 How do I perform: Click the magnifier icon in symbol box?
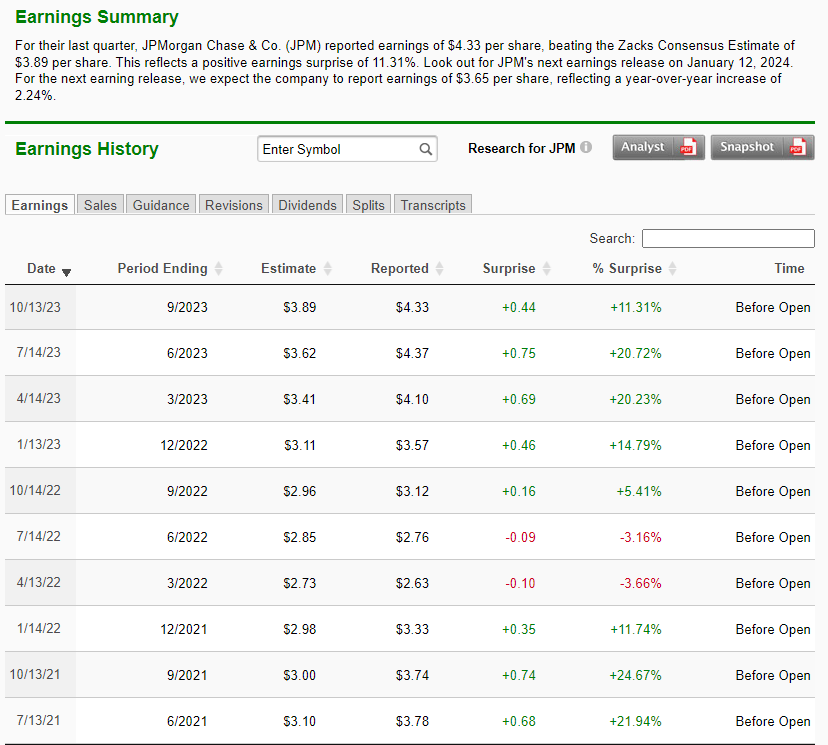(426, 149)
